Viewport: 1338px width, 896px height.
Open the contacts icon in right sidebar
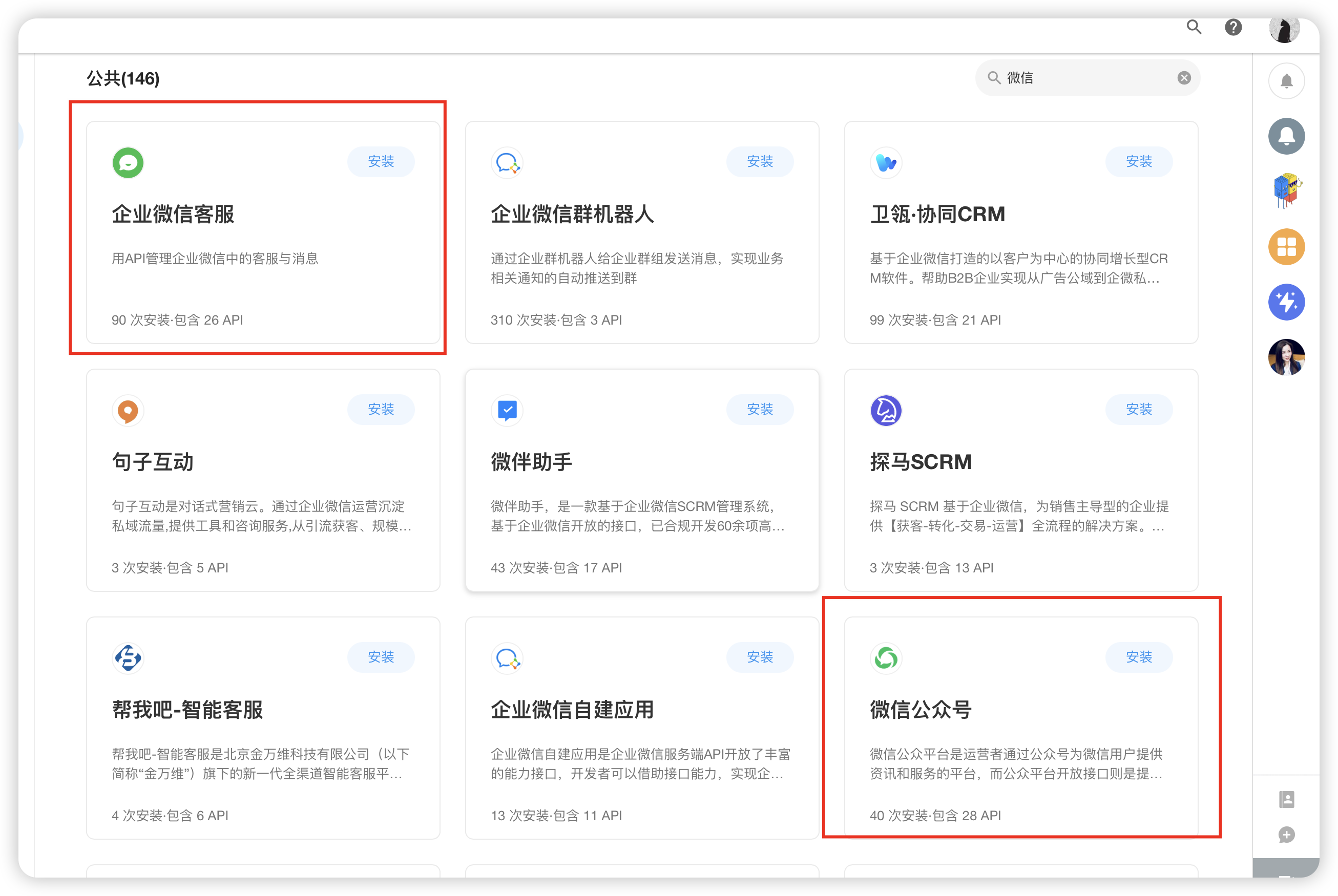coord(1286,799)
